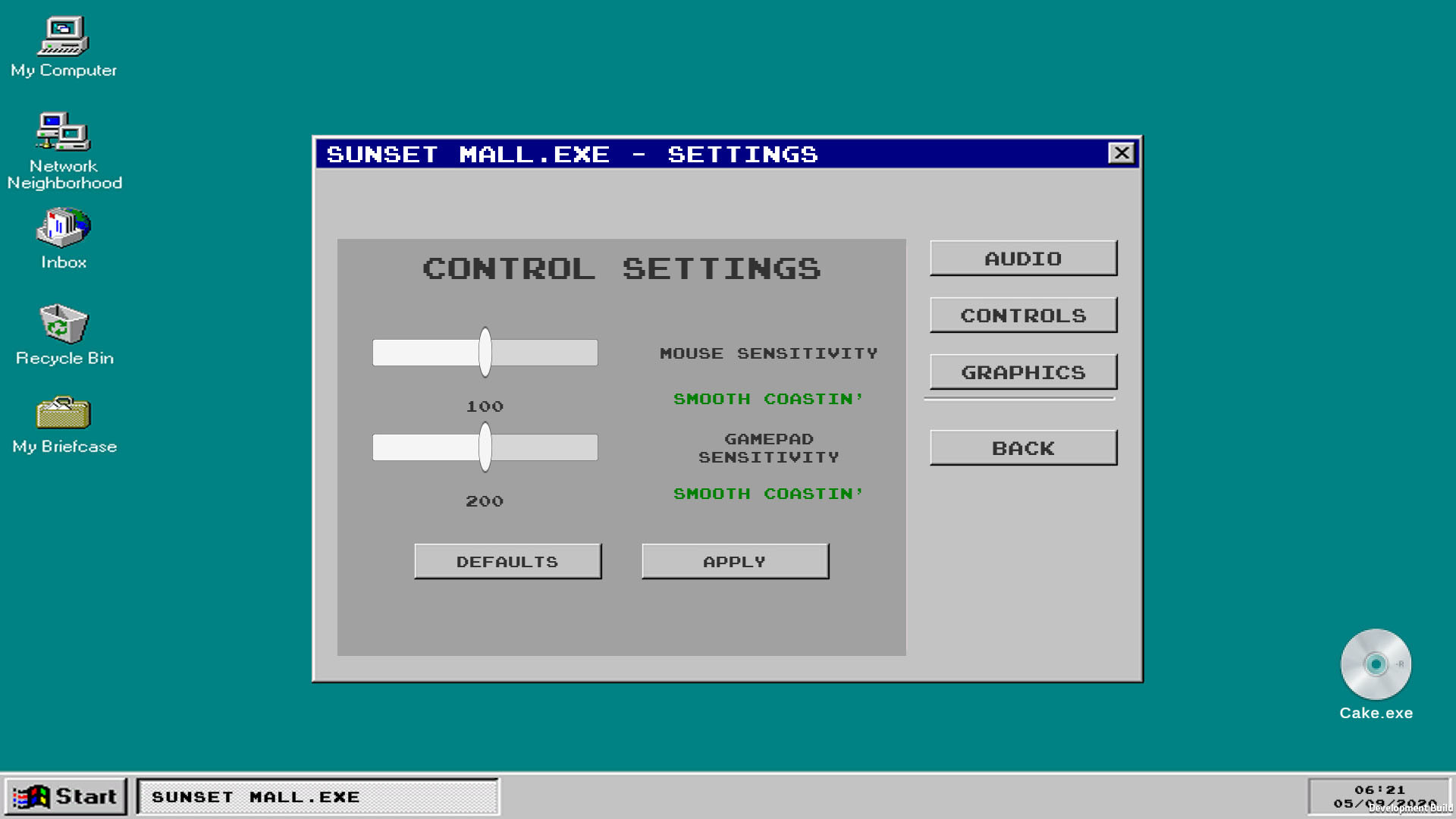Open the Inbox desktop icon
The image size is (1456, 819).
64,227
